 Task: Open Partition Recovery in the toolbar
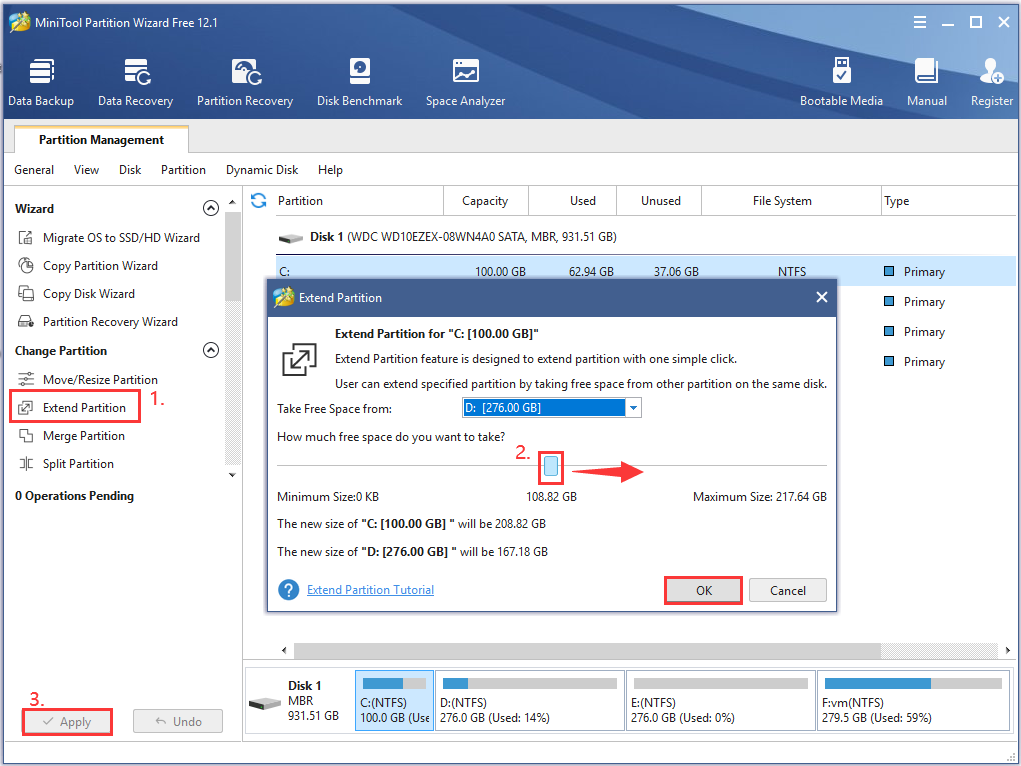pyautogui.click(x=245, y=83)
